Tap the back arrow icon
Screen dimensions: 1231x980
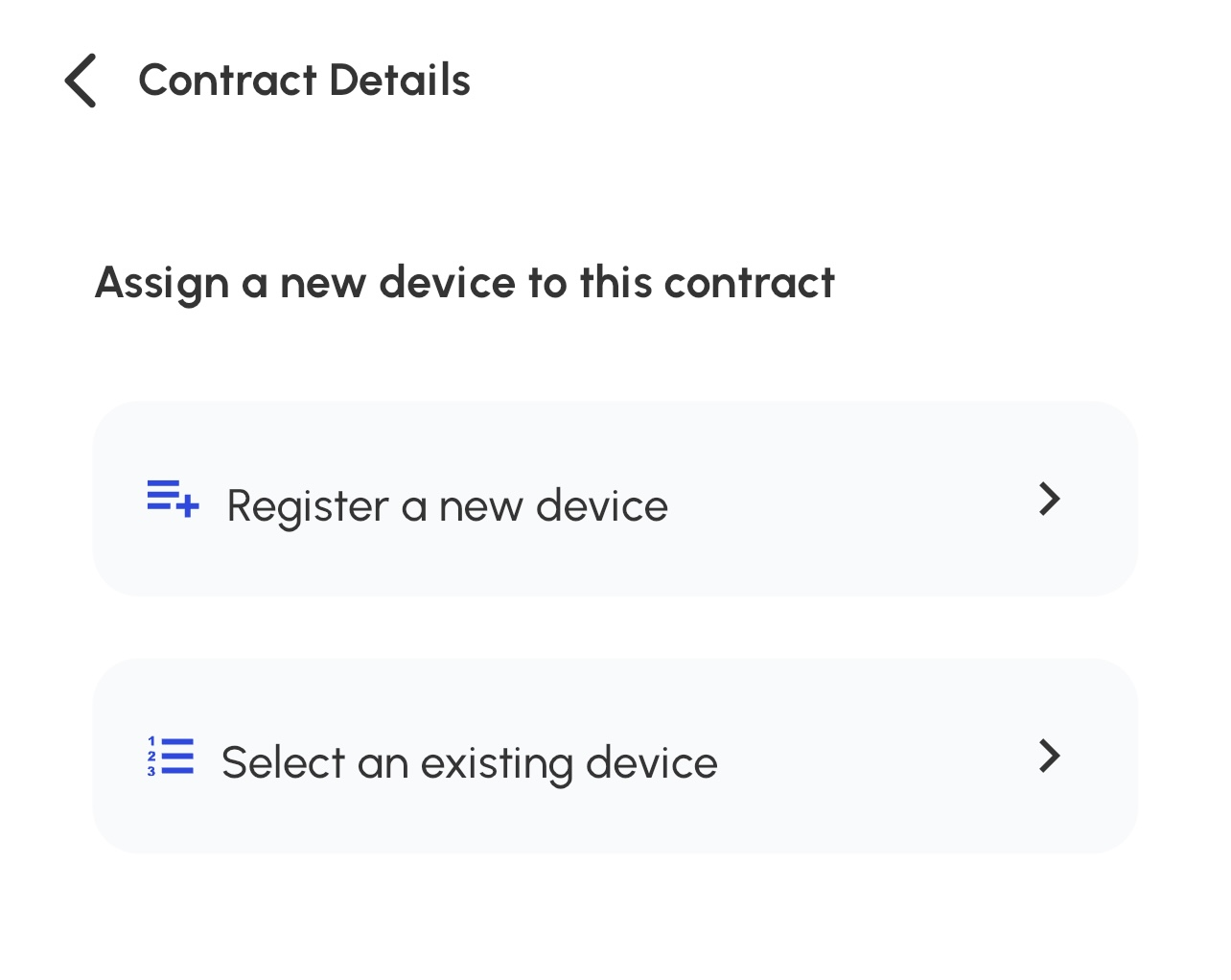click(81, 81)
